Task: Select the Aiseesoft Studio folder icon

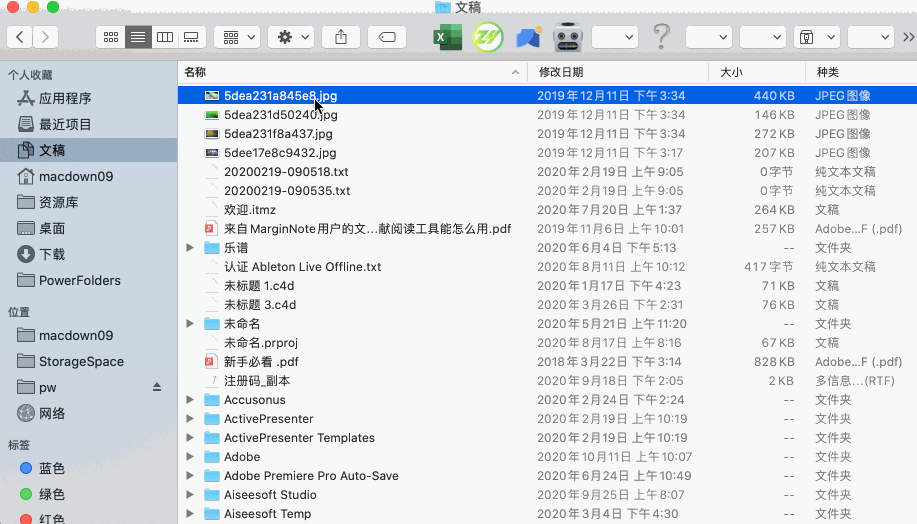Action: (212, 495)
